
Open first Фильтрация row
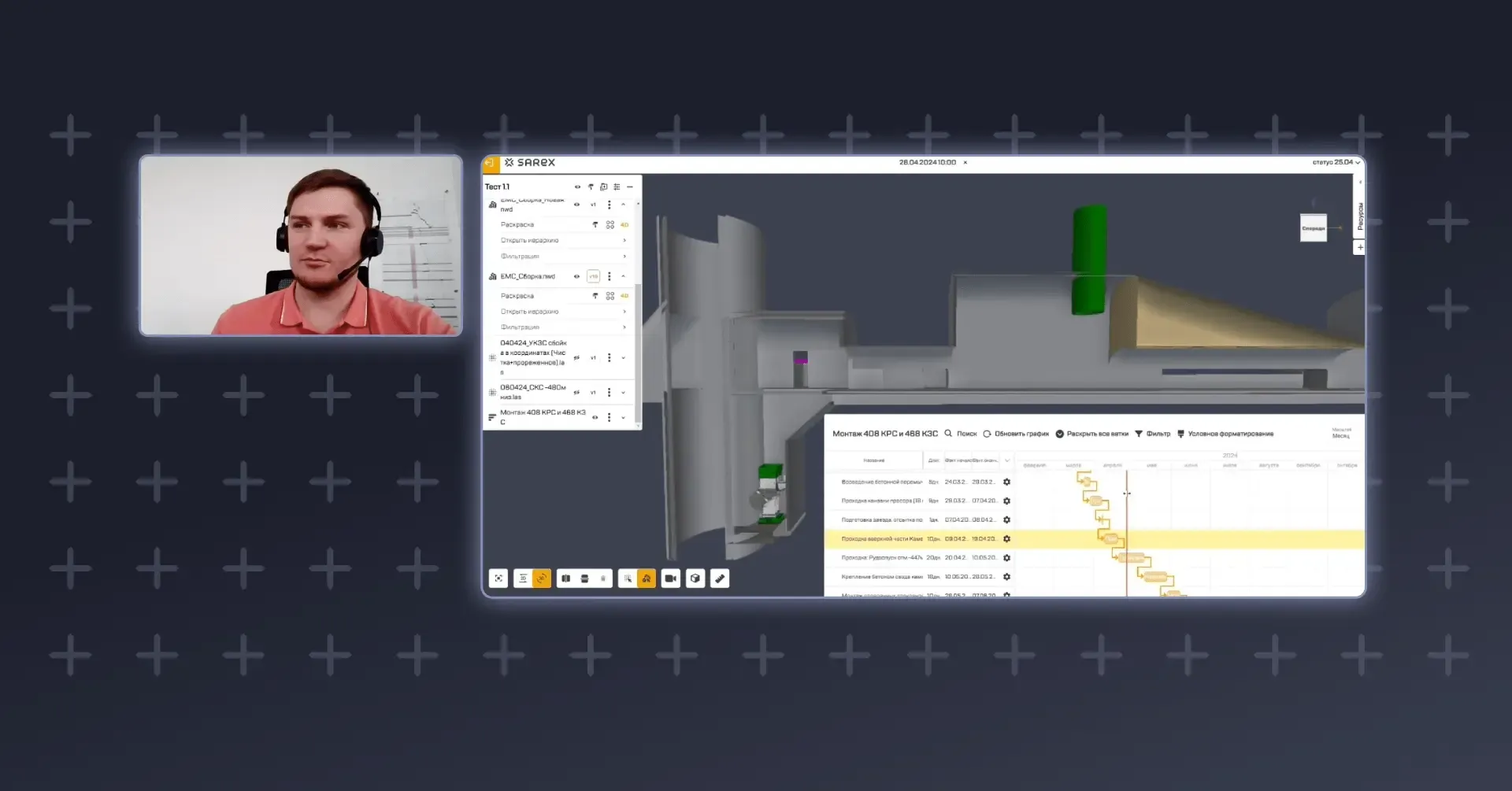(563, 256)
